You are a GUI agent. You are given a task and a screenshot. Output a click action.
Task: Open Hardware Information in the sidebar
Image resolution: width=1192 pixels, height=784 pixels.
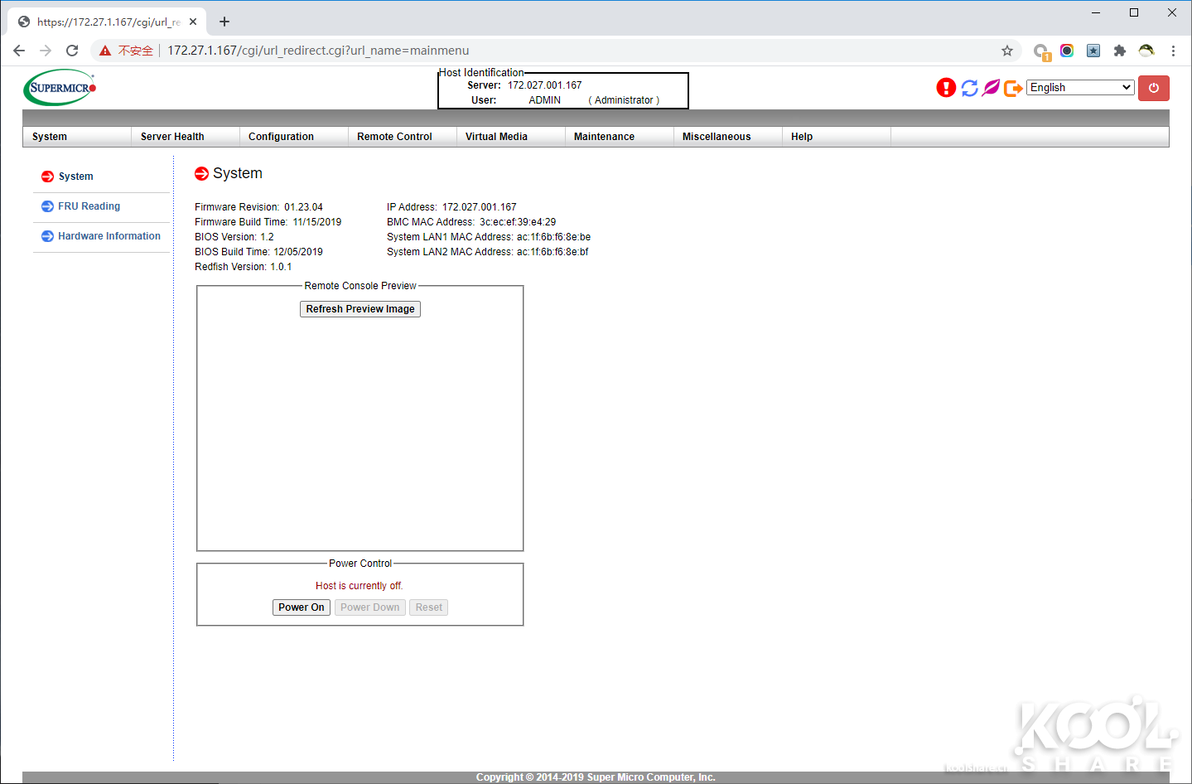[x=109, y=236]
